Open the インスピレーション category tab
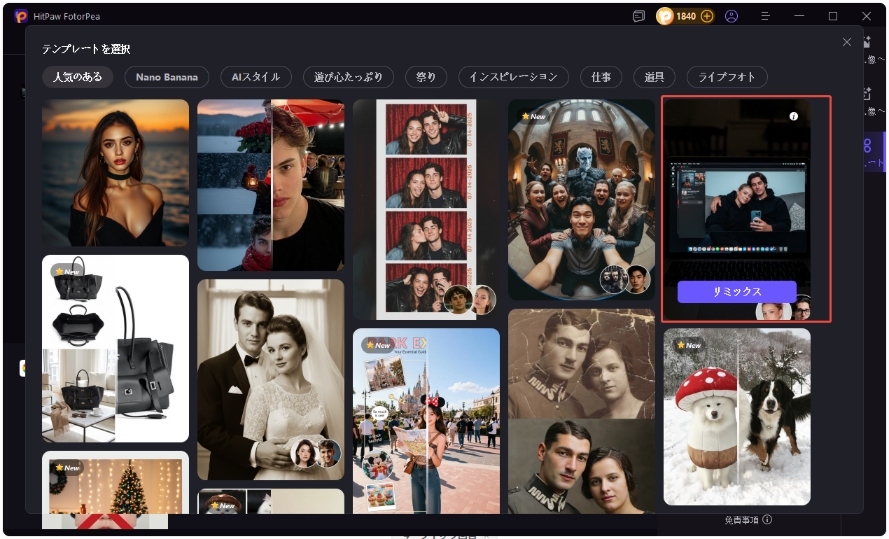This screenshot has height=539, width=889. [514, 77]
